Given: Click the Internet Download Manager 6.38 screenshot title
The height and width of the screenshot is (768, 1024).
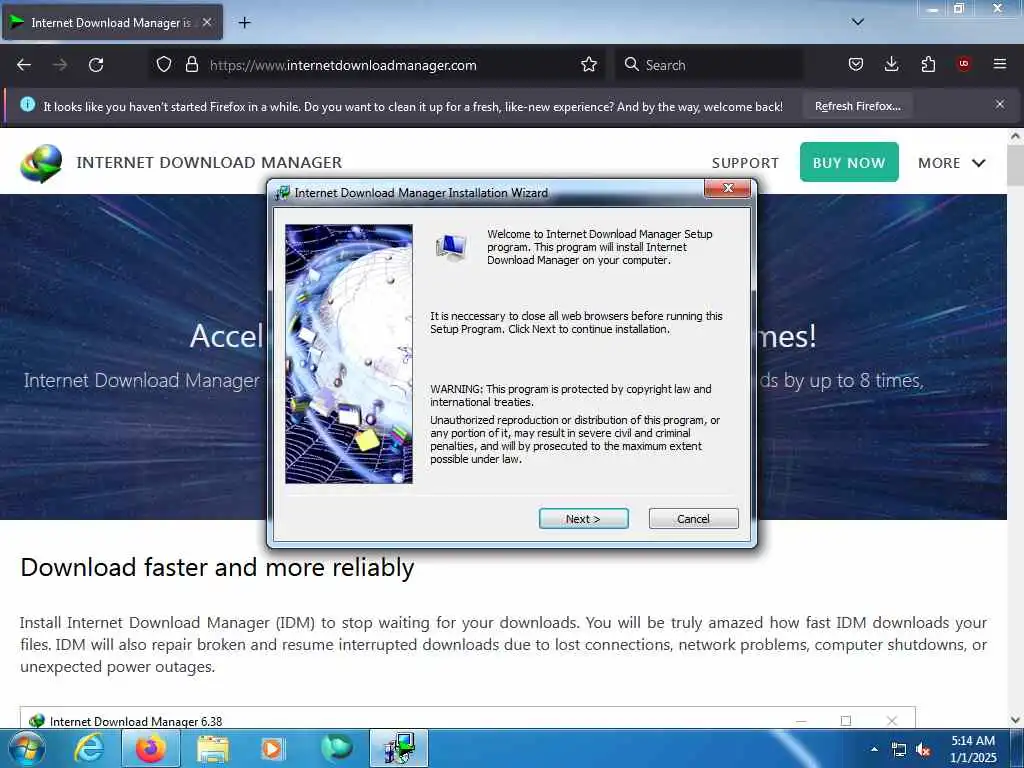Looking at the screenshot, I should [136, 721].
